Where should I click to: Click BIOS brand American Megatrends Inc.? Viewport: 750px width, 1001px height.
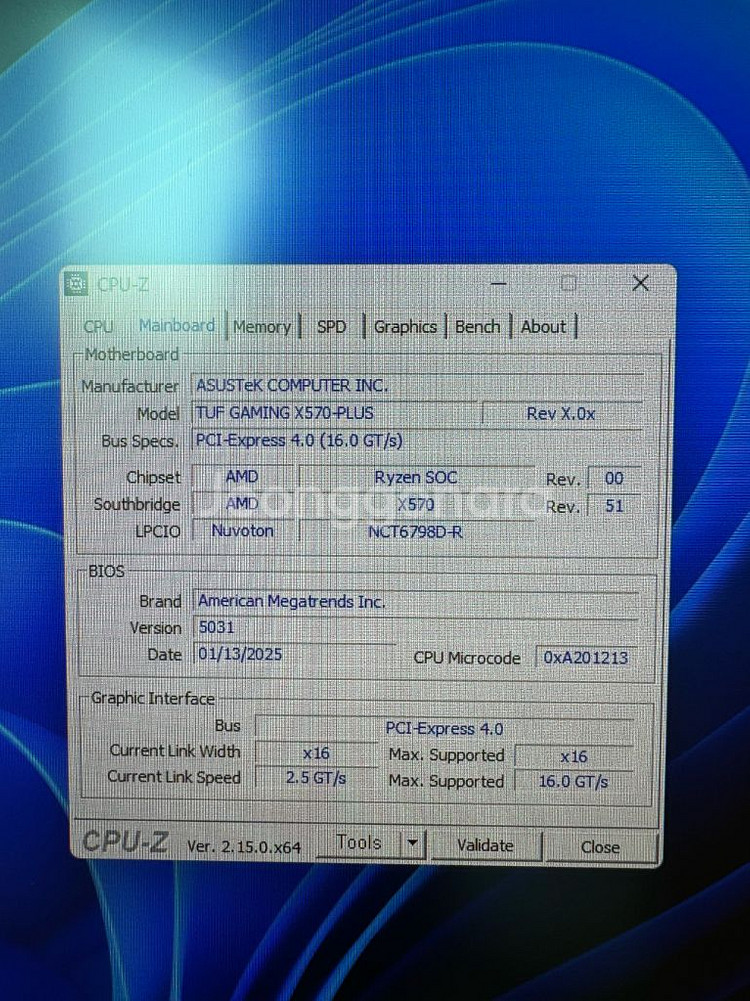(415, 601)
